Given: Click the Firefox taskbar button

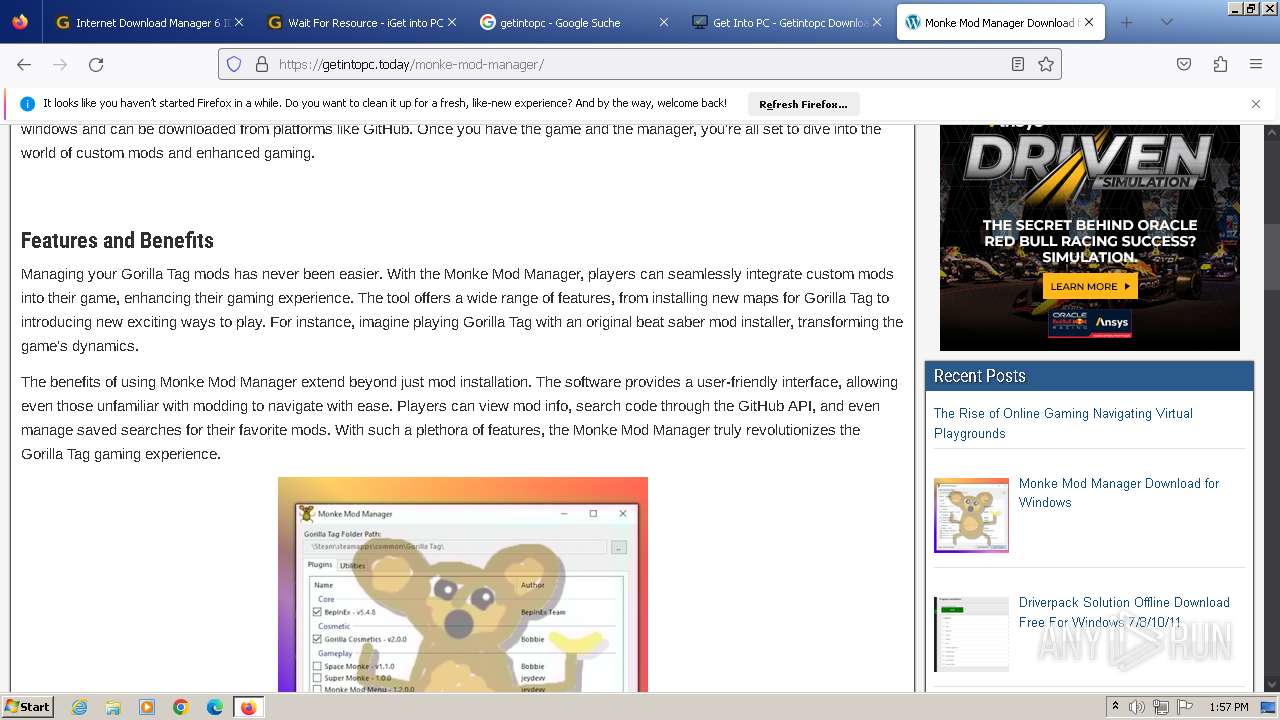Looking at the screenshot, I should tap(248, 707).
